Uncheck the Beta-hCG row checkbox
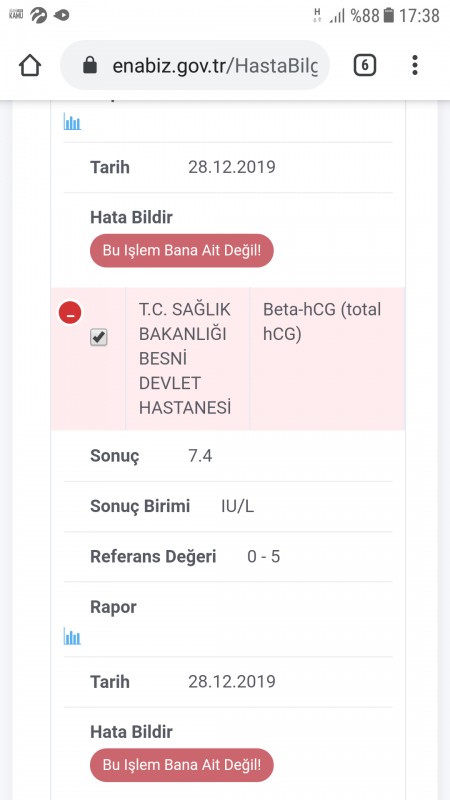Screen dimensions: 450x800 click(98, 337)
